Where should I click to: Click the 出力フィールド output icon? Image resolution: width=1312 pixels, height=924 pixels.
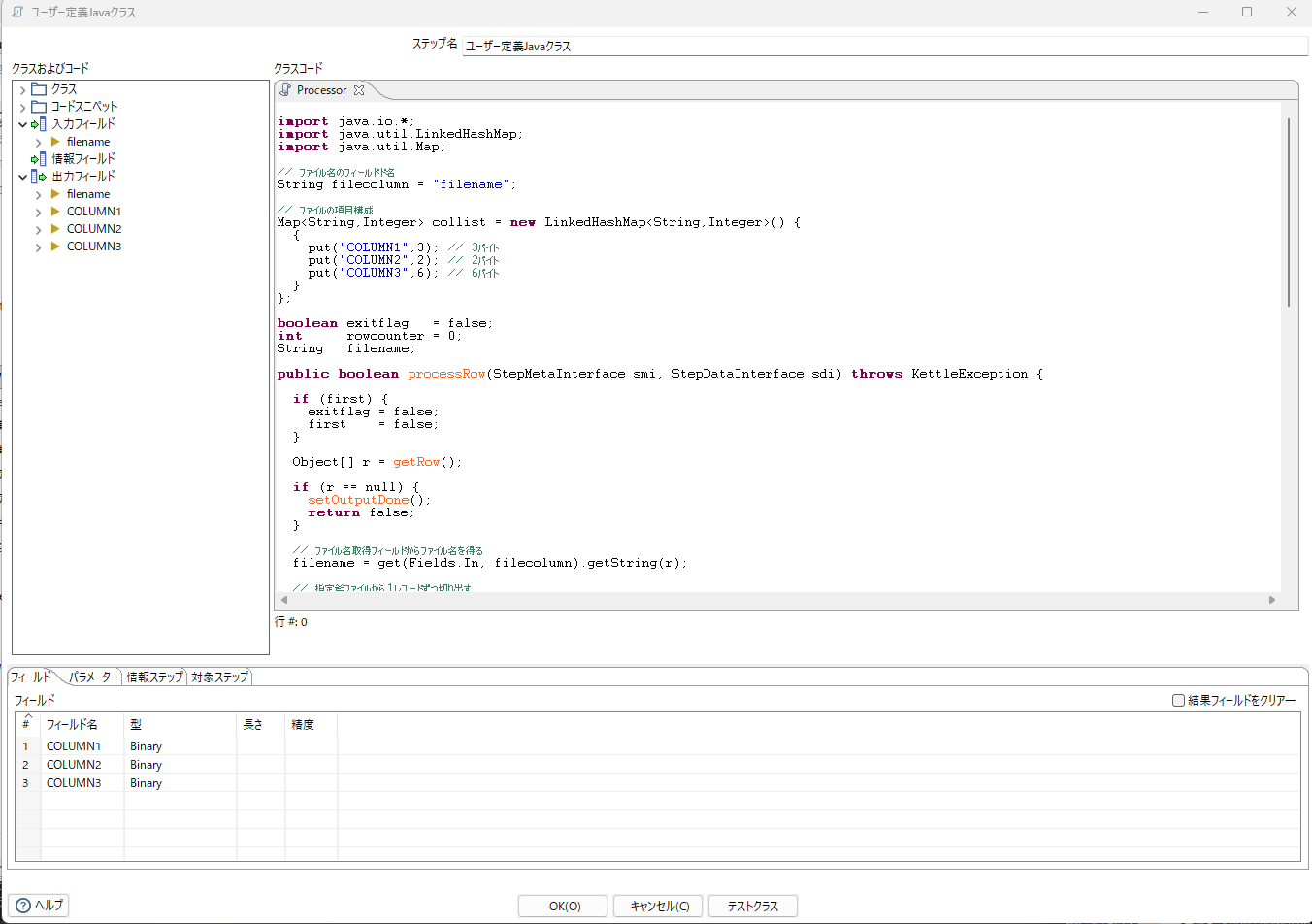39,177
